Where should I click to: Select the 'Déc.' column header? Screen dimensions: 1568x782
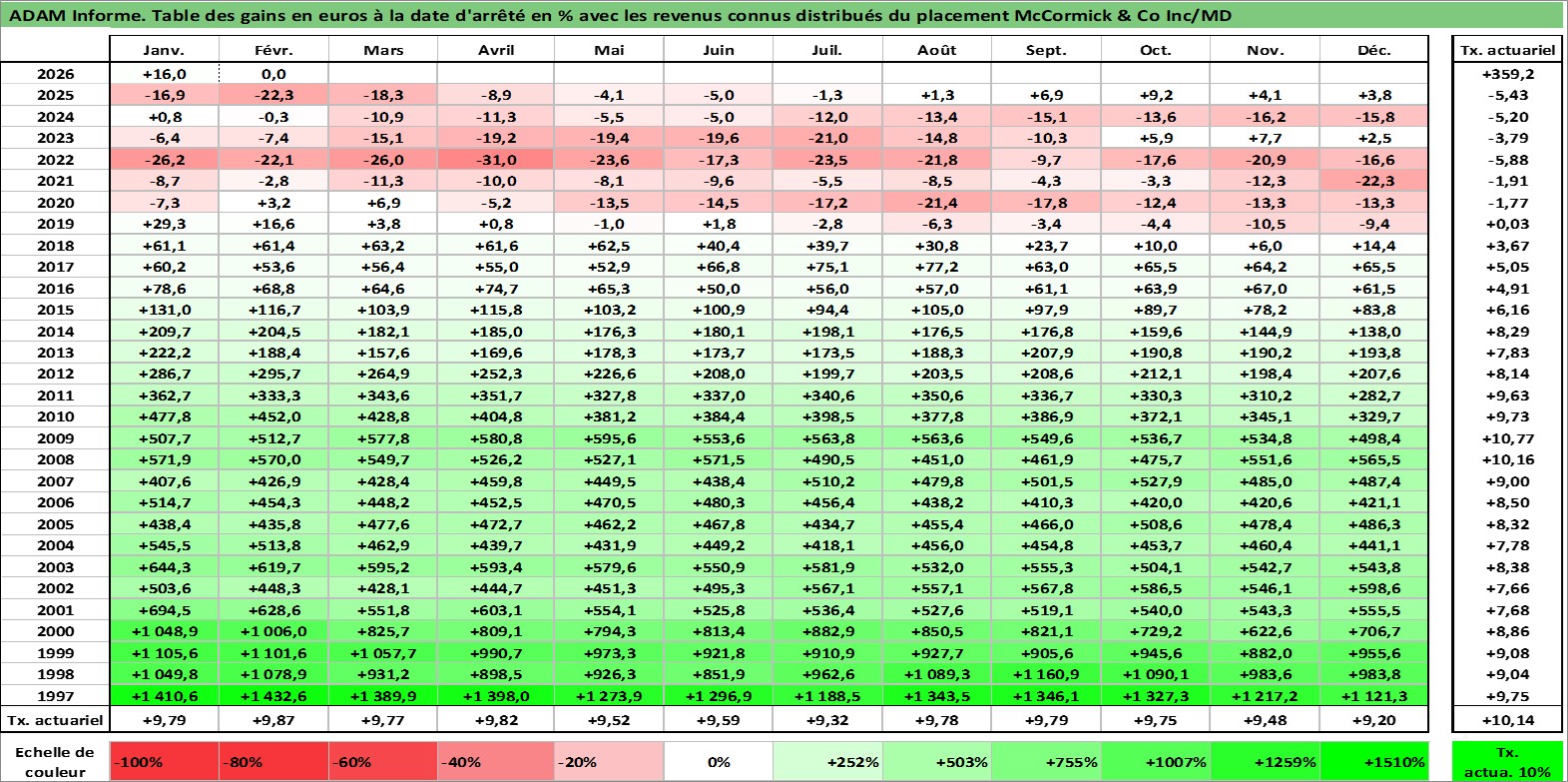click(1373, 50)
